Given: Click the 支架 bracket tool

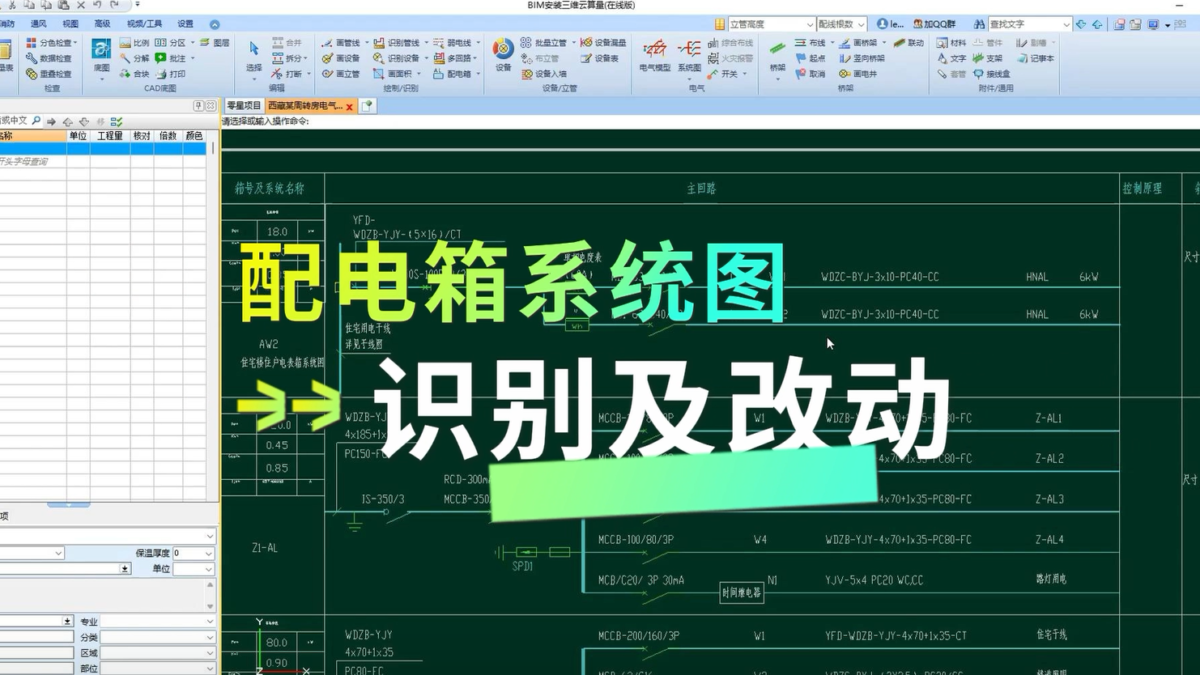Looking at the screenshot, I should tap(987, 58).
